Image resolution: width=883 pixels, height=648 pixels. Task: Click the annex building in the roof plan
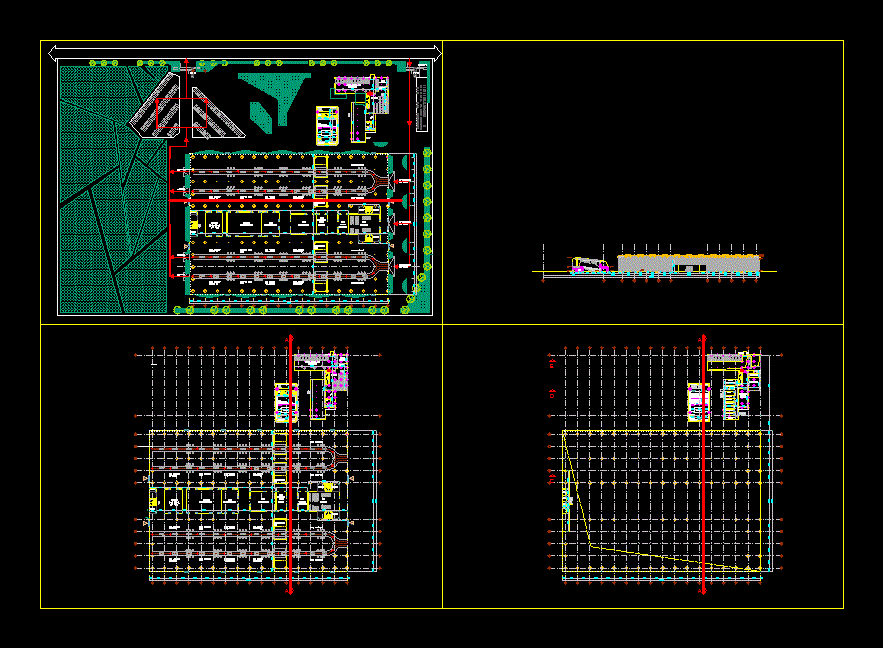tap(735, 385)
